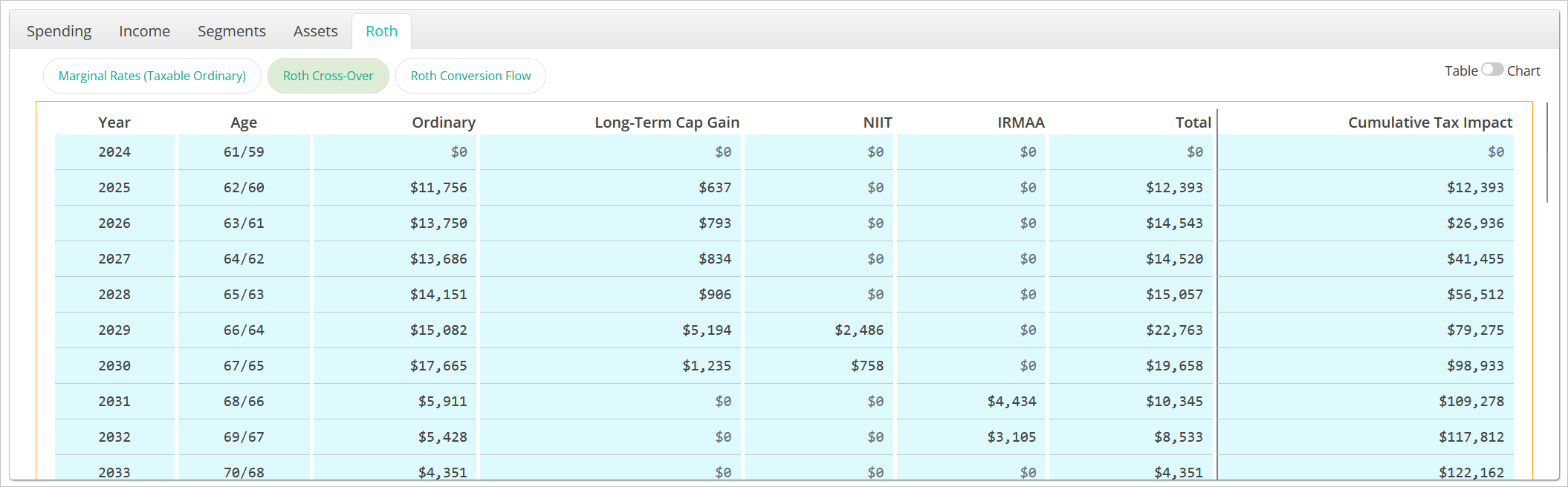Go to the Assets tab
Image resolution: width=1568 pixels, height=487 pixels.
tap(315, 31)
